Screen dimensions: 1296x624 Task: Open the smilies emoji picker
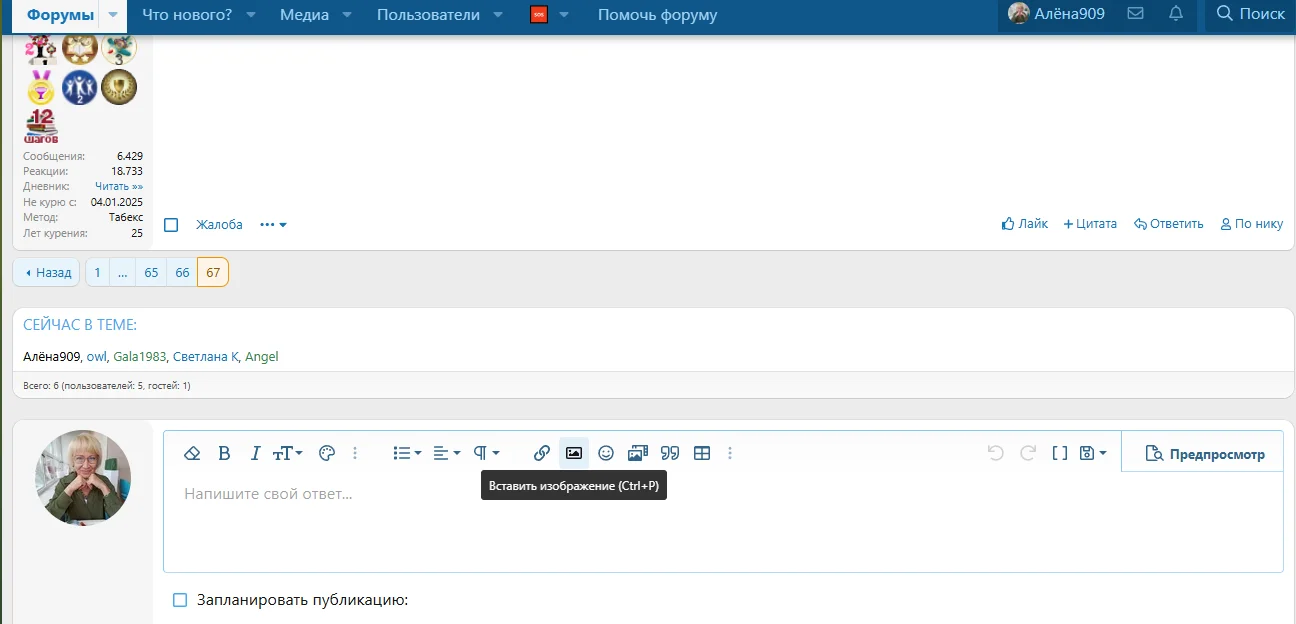tap(606, 453)
